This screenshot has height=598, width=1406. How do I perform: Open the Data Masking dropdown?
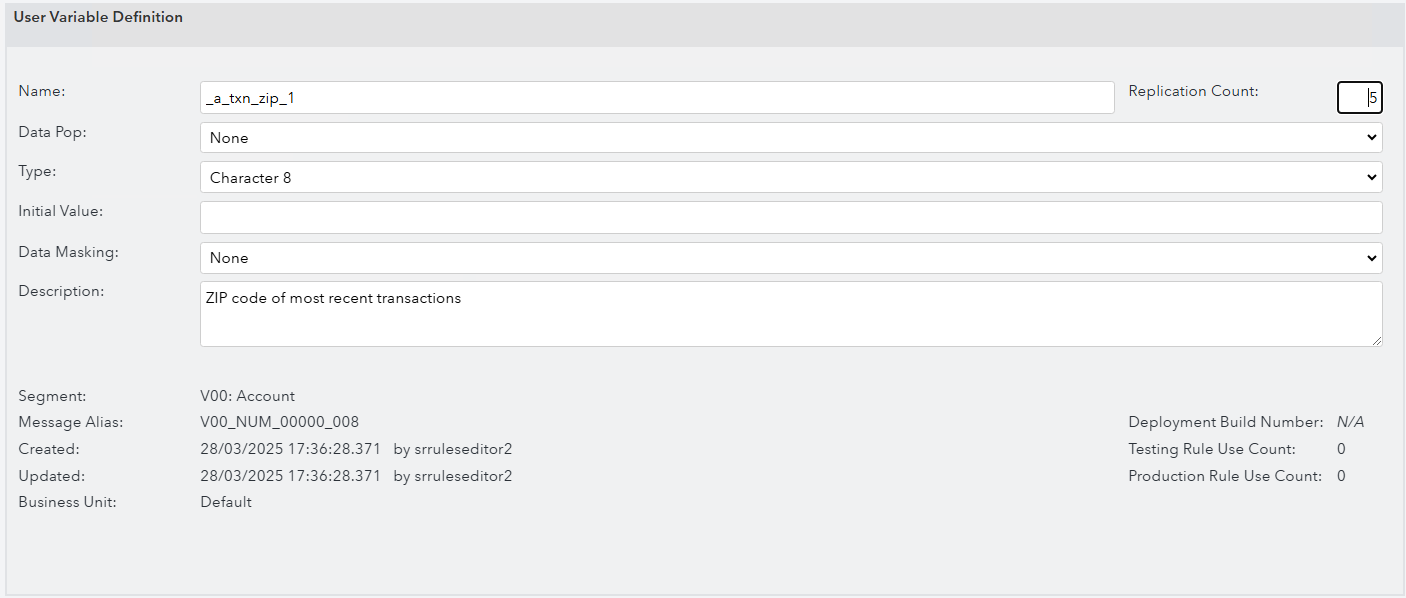790,257
